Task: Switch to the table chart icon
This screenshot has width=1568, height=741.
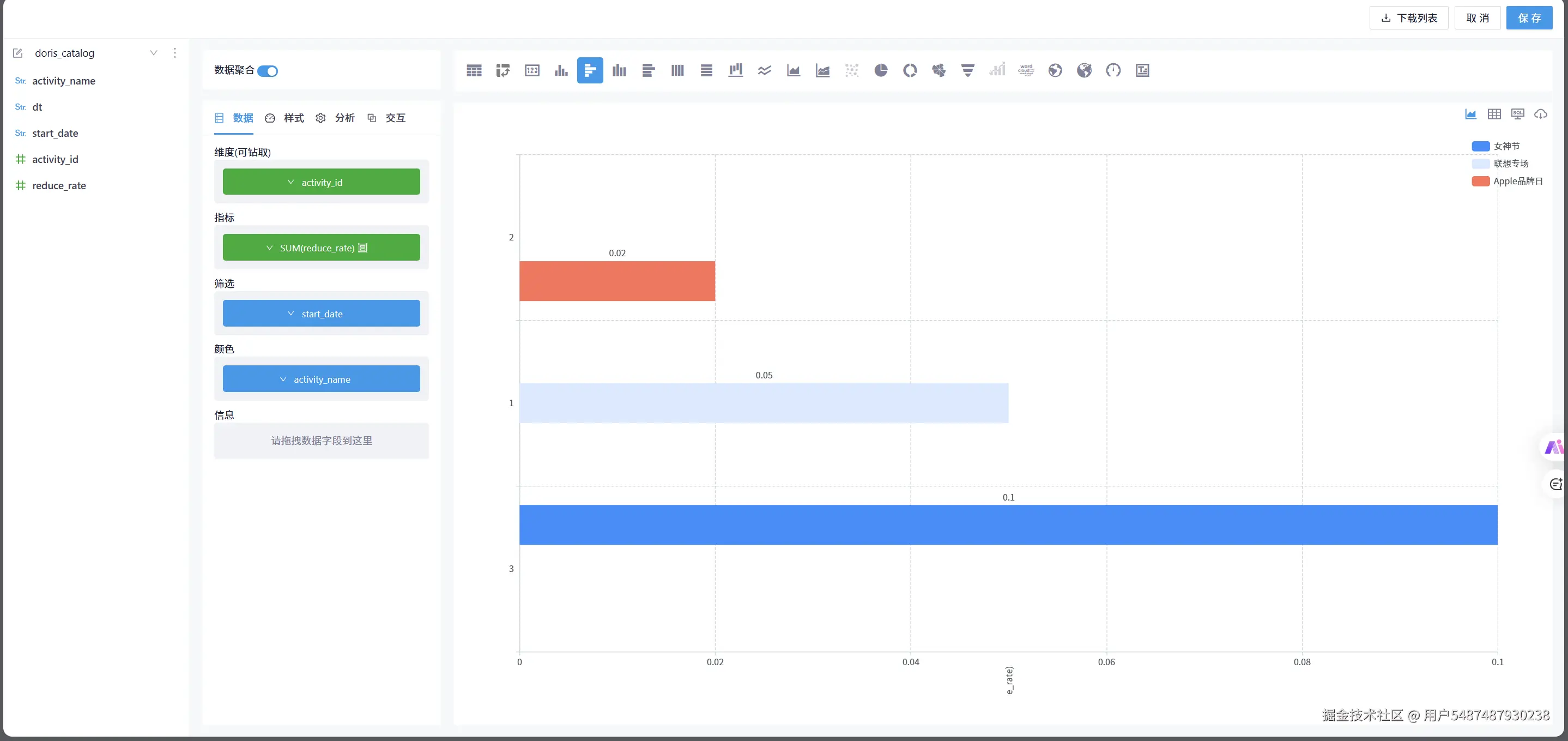Action: click(474, 71)
